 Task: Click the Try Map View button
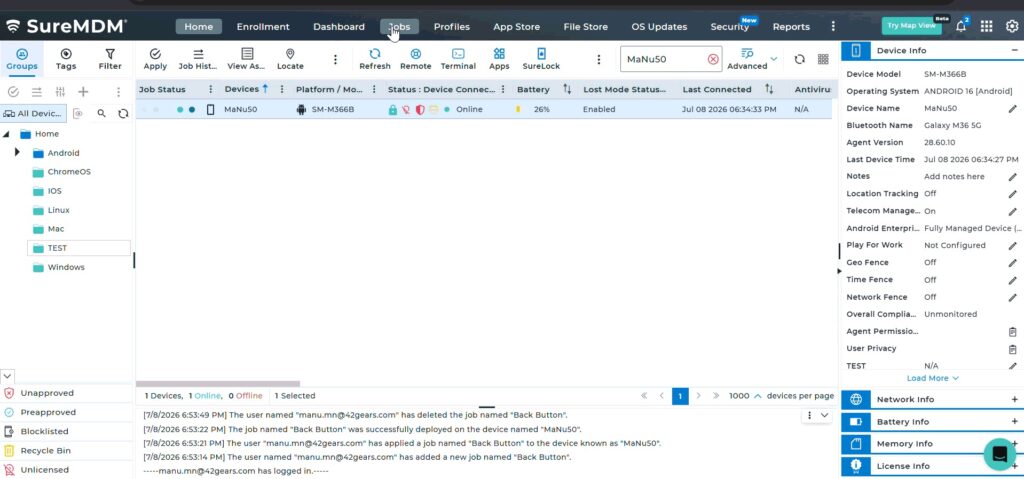click(912, 25)
